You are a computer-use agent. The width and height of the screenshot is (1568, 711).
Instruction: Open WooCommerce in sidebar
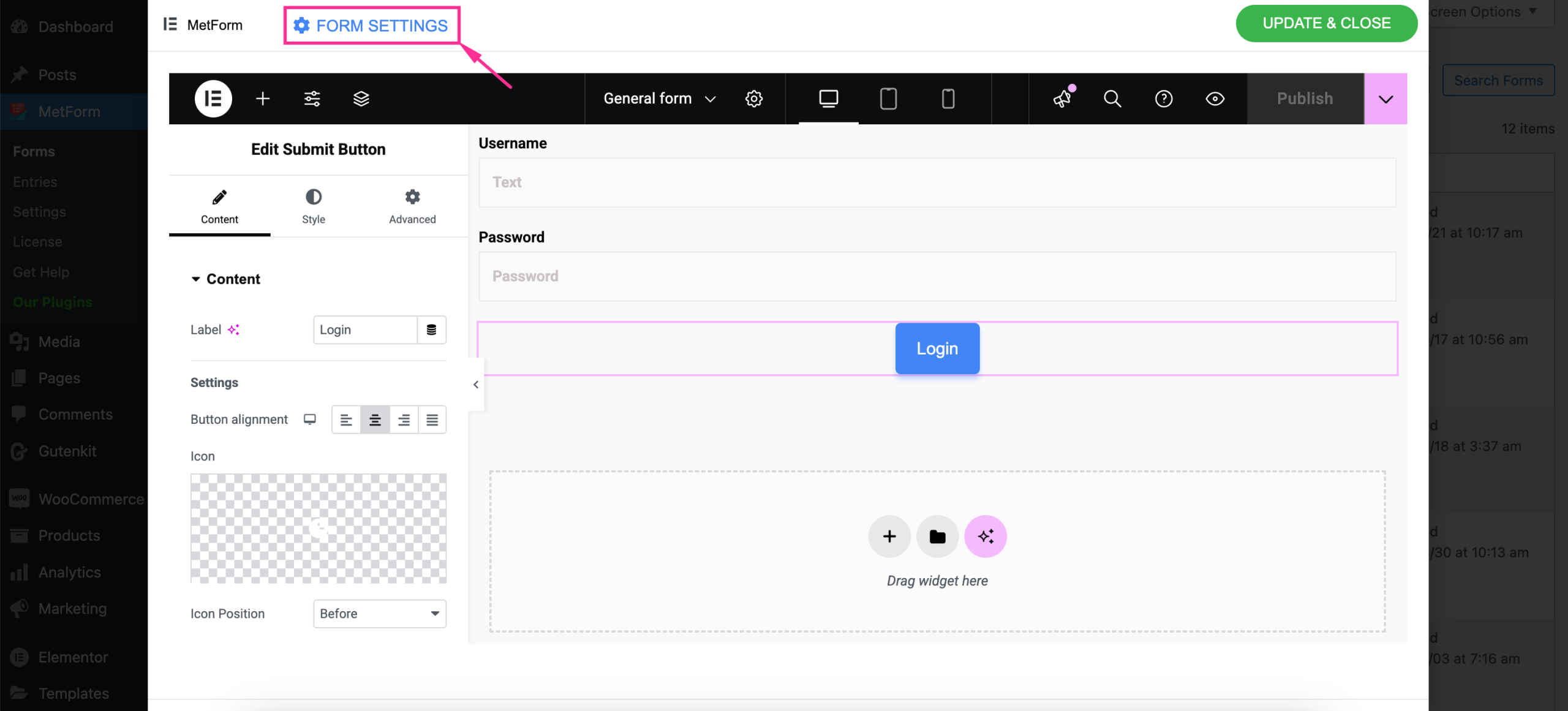73,499
